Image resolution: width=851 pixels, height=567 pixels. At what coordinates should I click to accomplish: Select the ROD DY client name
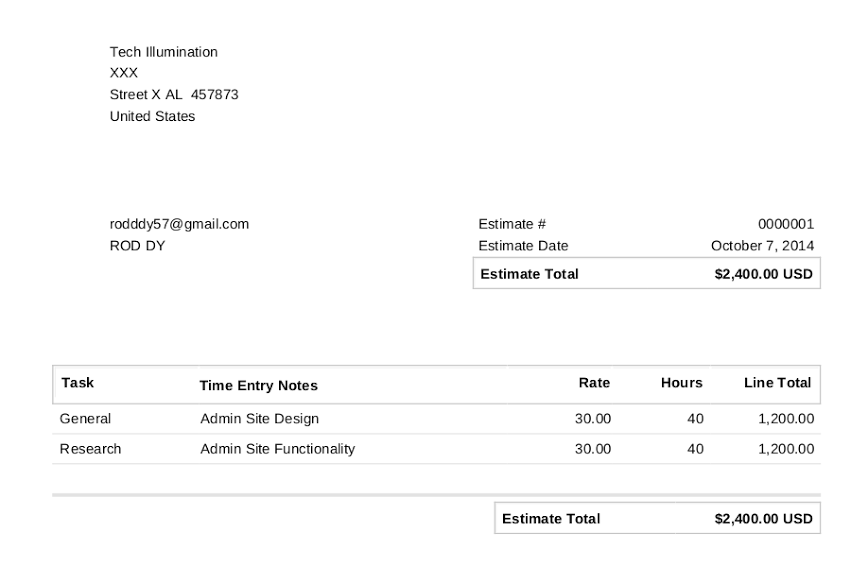click(x=137, y=246)
